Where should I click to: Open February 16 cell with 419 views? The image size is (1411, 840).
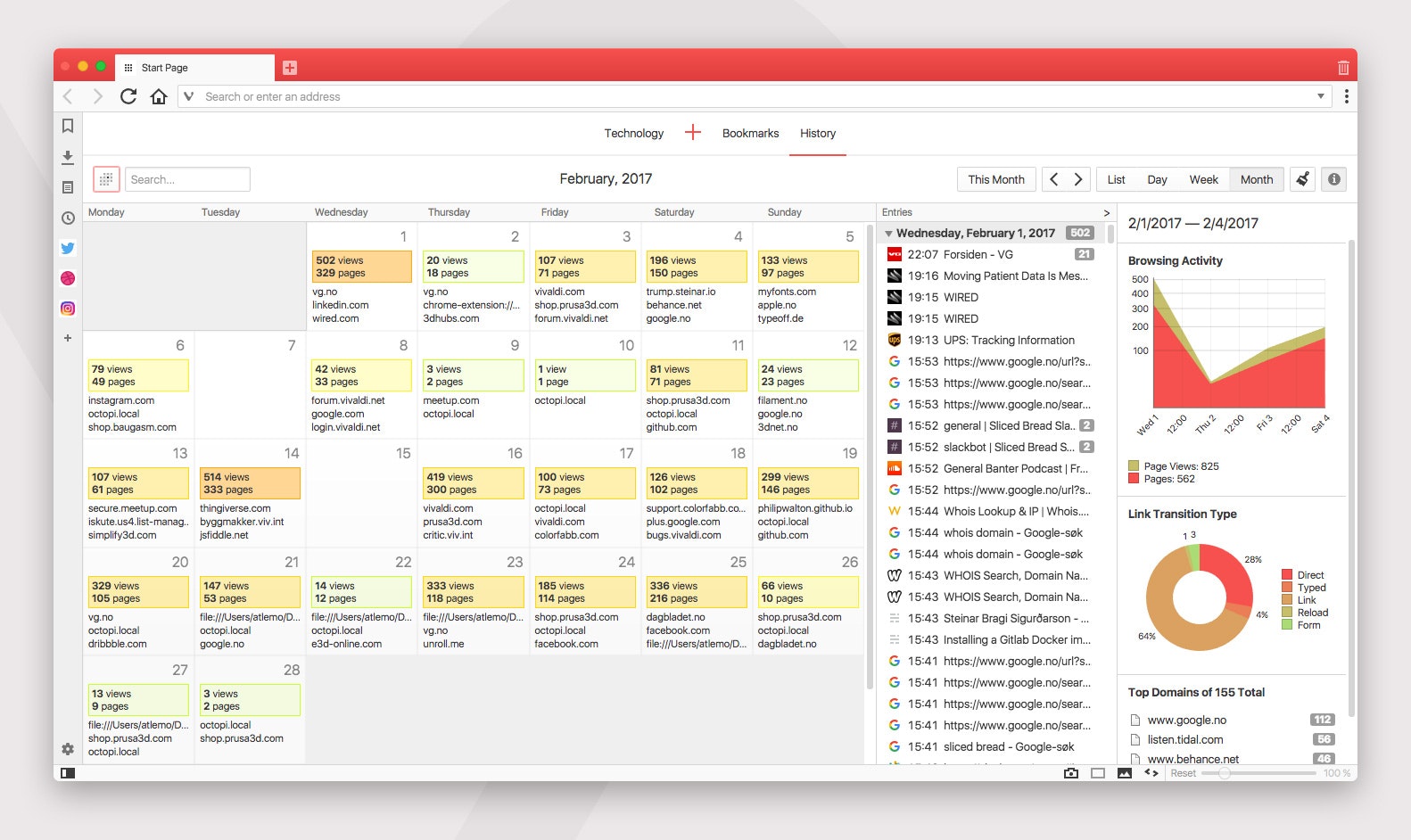(473, 483)
